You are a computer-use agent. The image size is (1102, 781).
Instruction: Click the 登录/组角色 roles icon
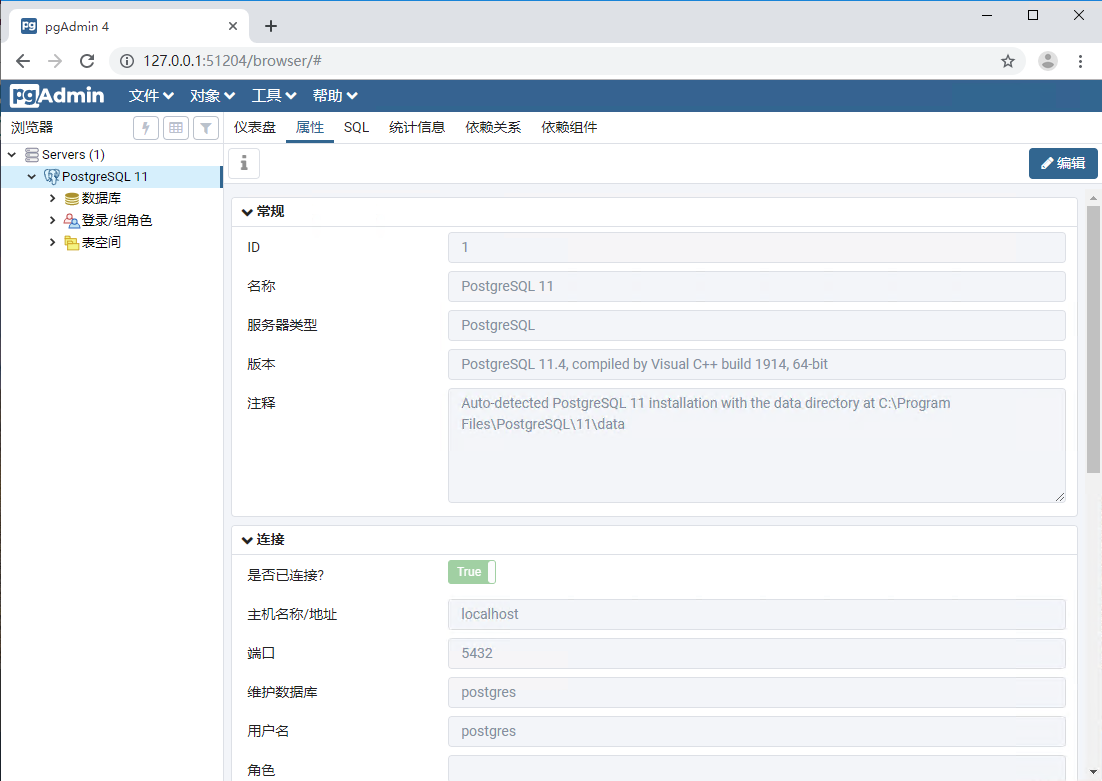tap(72, 221)
